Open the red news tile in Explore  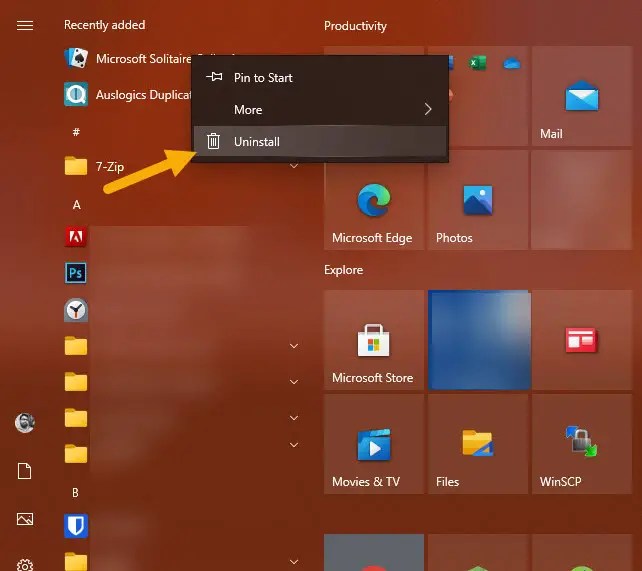pyautogui.click(x=581, y=341)
